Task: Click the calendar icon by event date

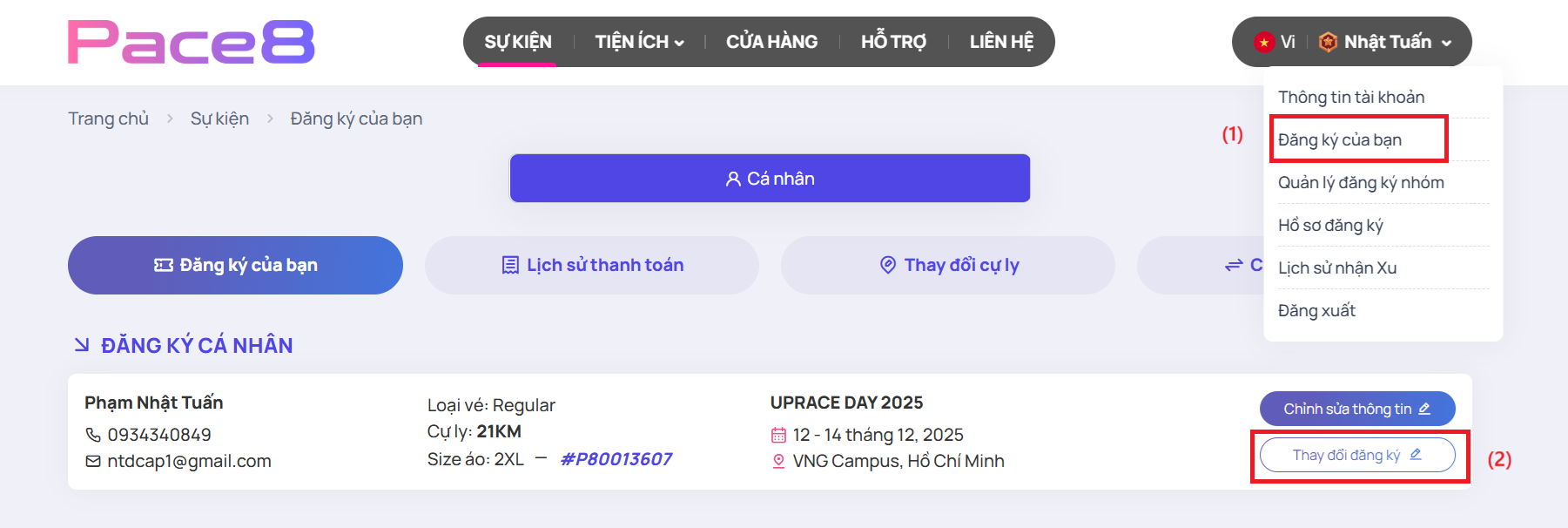Action: pyautogui.click(x=778, y=435)
